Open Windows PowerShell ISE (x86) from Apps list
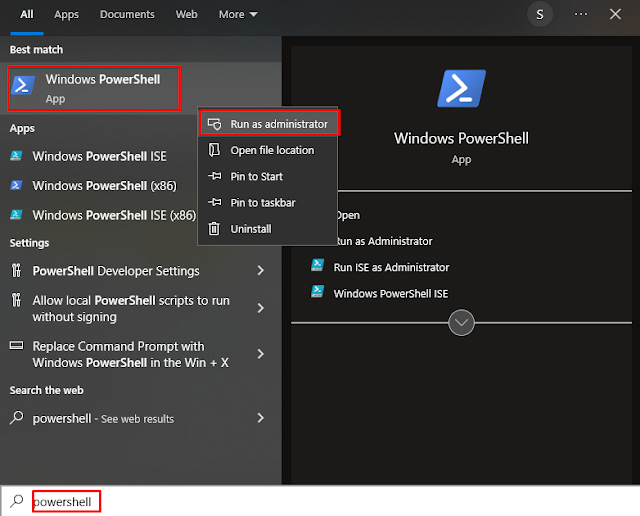 point(102,215)
